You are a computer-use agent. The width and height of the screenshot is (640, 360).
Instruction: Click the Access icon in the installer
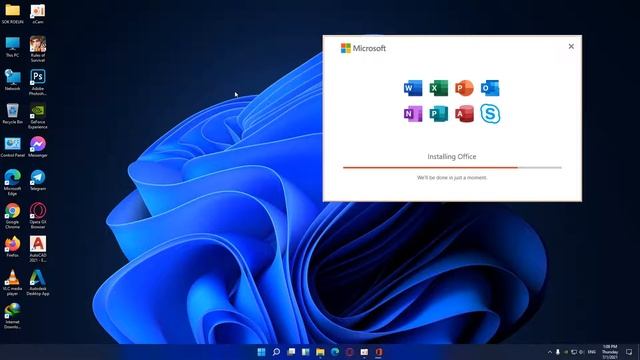[464, 114]
